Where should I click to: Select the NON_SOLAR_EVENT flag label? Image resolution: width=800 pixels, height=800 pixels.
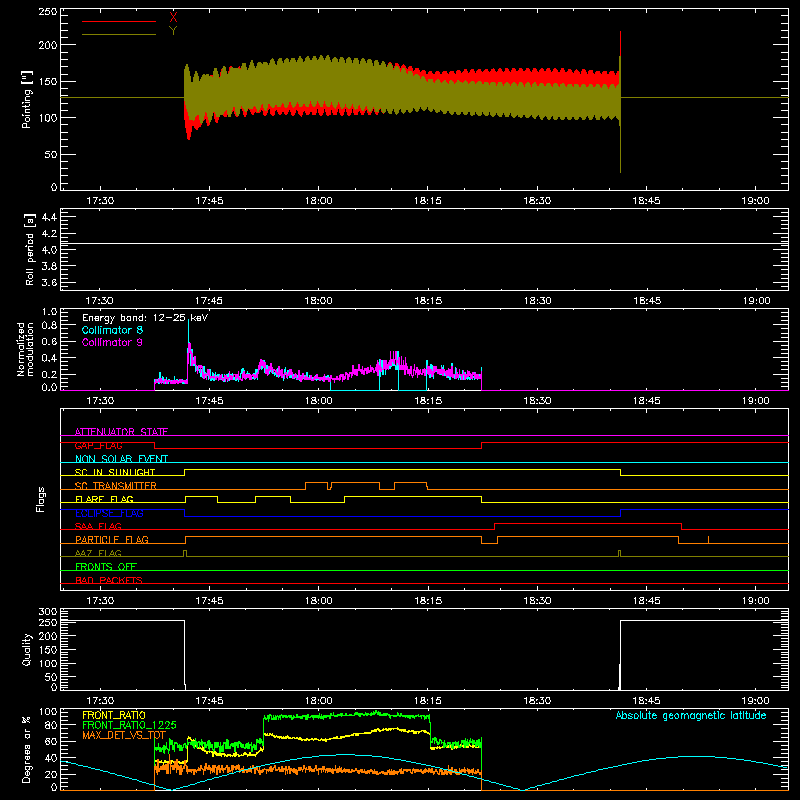click(x=121, y=459)
